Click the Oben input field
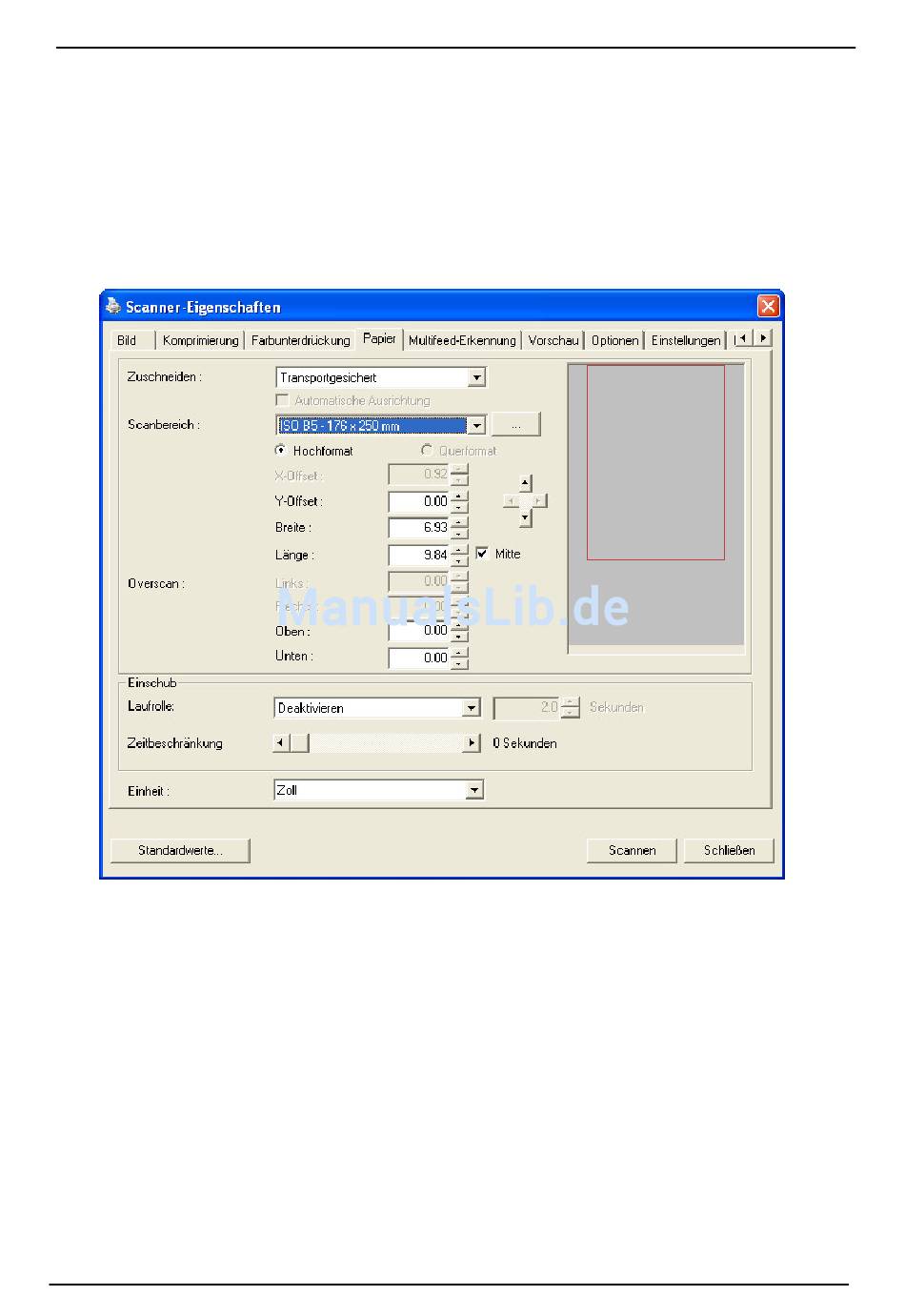This screenshot has width=905, height=1316. click(x=419, y=631)
